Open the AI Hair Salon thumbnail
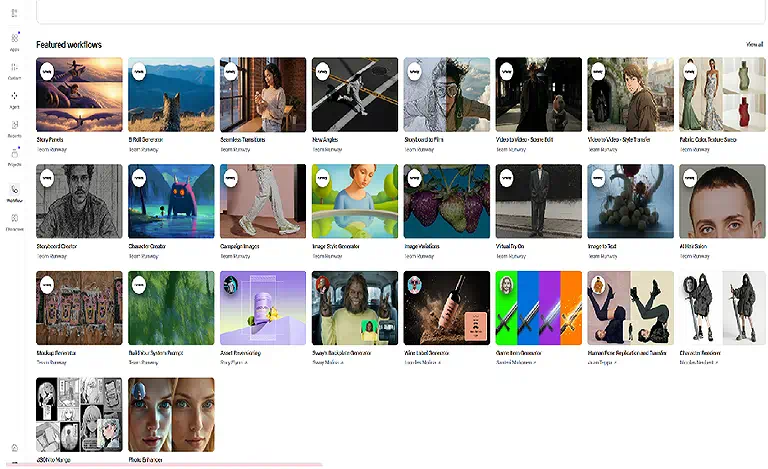This screenshot has height=469, width=768. pyautogui.click(x=722, y=201)
